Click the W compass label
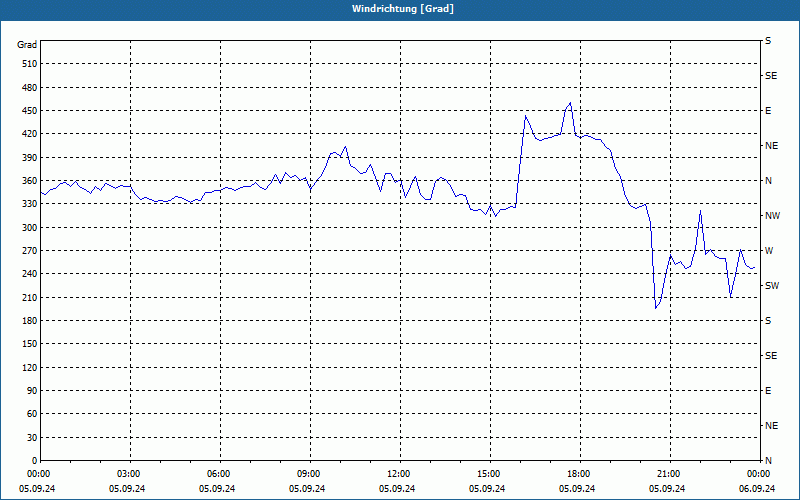Viewport: 800px width, 500px height. pyautogui.click(x=769, y=251)
